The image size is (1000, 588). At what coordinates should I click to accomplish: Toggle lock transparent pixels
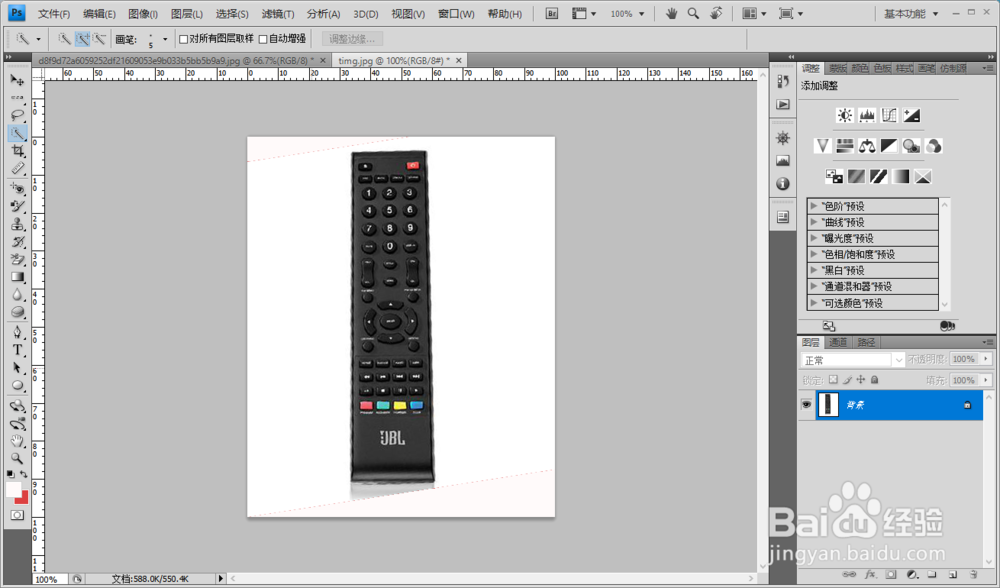(833, 380)
